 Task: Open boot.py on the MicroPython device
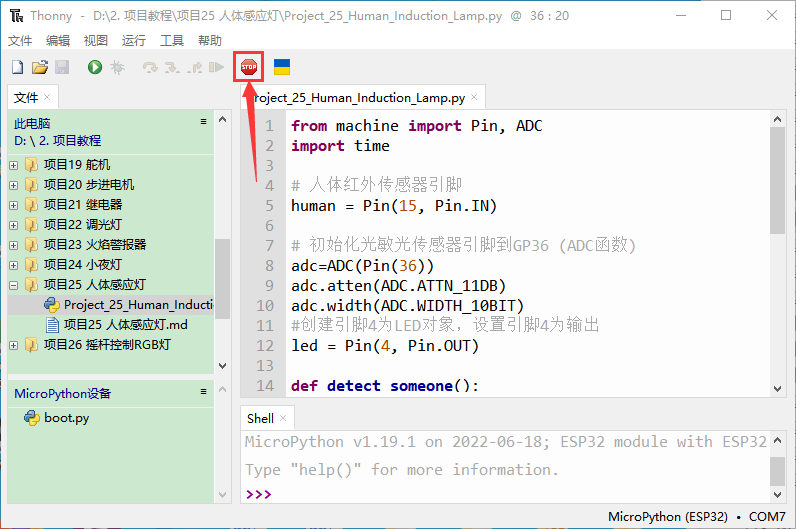(x=66, y=418)
